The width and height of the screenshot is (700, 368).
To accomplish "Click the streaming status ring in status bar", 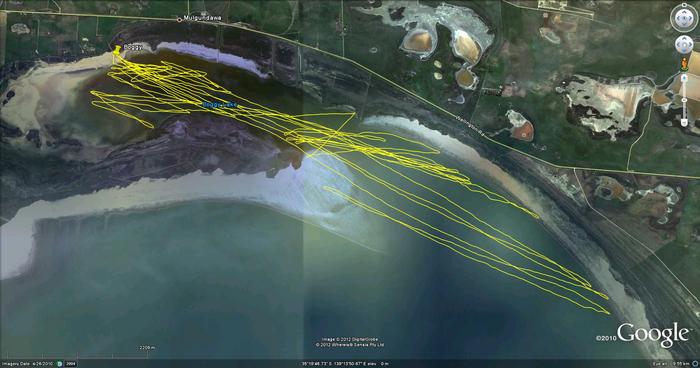I will 696,364.
